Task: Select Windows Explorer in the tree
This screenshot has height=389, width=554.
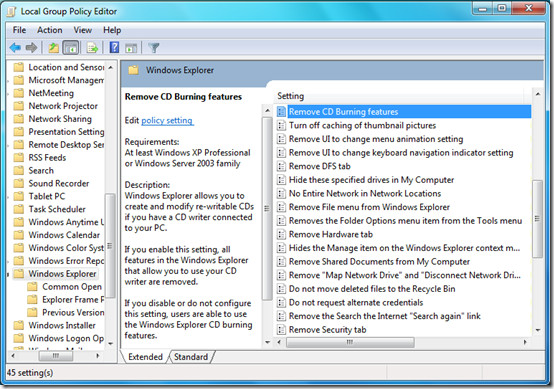Action: [62, 274]
